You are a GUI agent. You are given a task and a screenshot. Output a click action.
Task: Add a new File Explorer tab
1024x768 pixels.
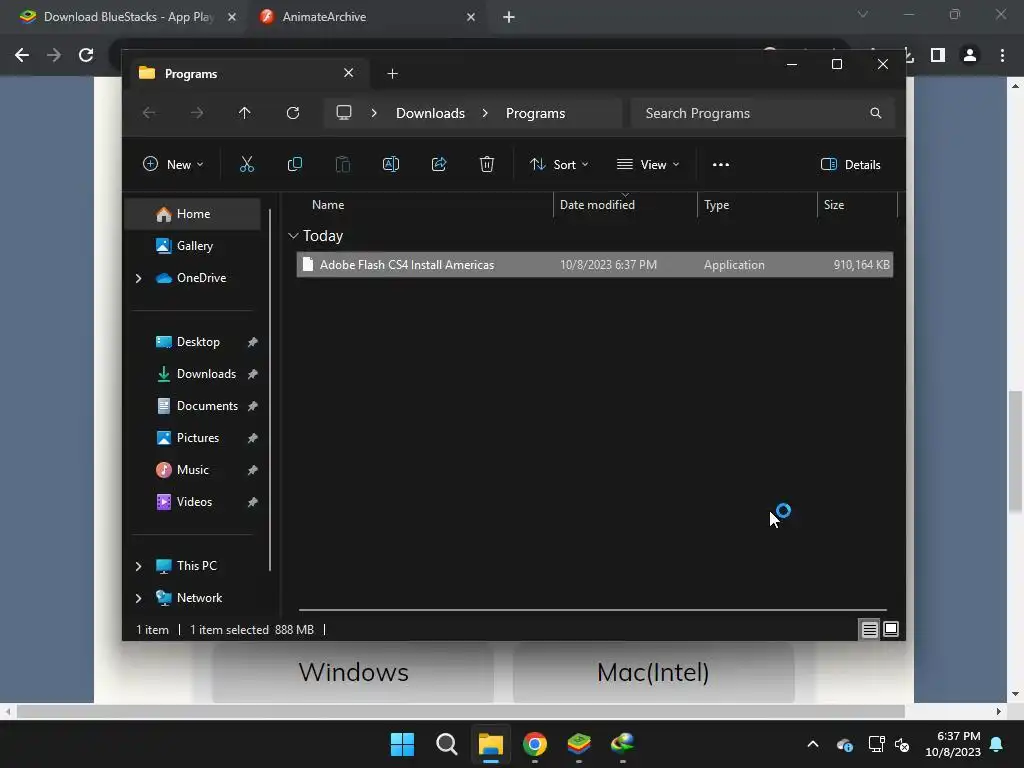[x=392, y=74]
